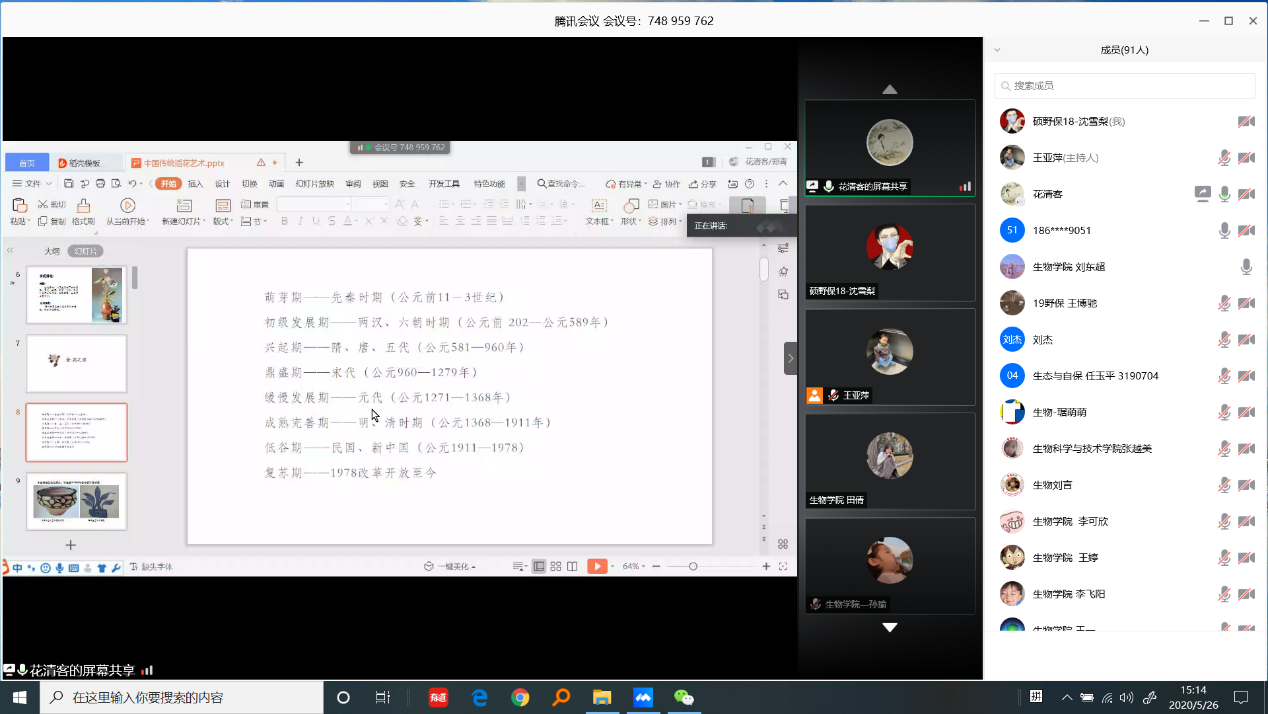Toggle the microphone icon for 生物学院 刘东超
Viewport: 1268px width, 714px height.
point(1246,267)
